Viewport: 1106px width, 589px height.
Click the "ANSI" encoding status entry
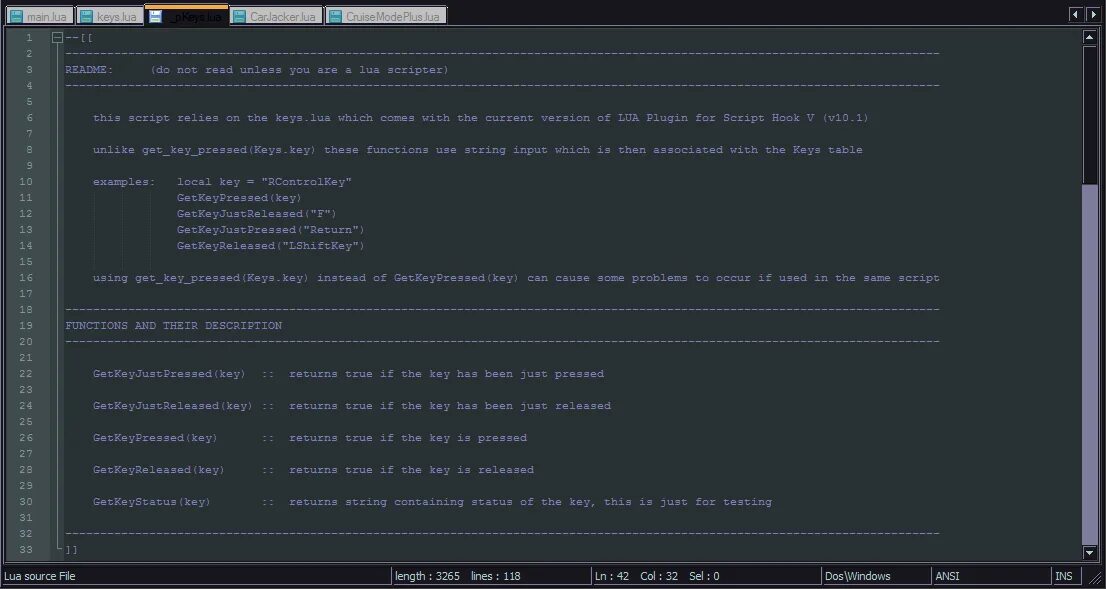pyautogui.click(x=947, y=576)
